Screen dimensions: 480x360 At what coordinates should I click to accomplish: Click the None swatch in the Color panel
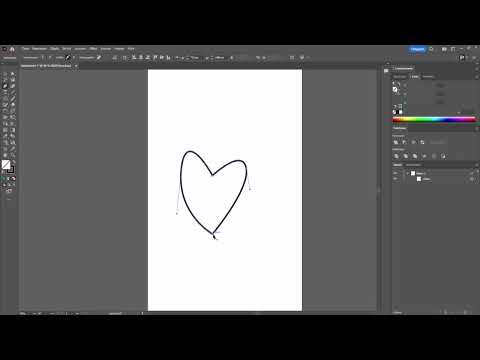[x=394, y=112]
